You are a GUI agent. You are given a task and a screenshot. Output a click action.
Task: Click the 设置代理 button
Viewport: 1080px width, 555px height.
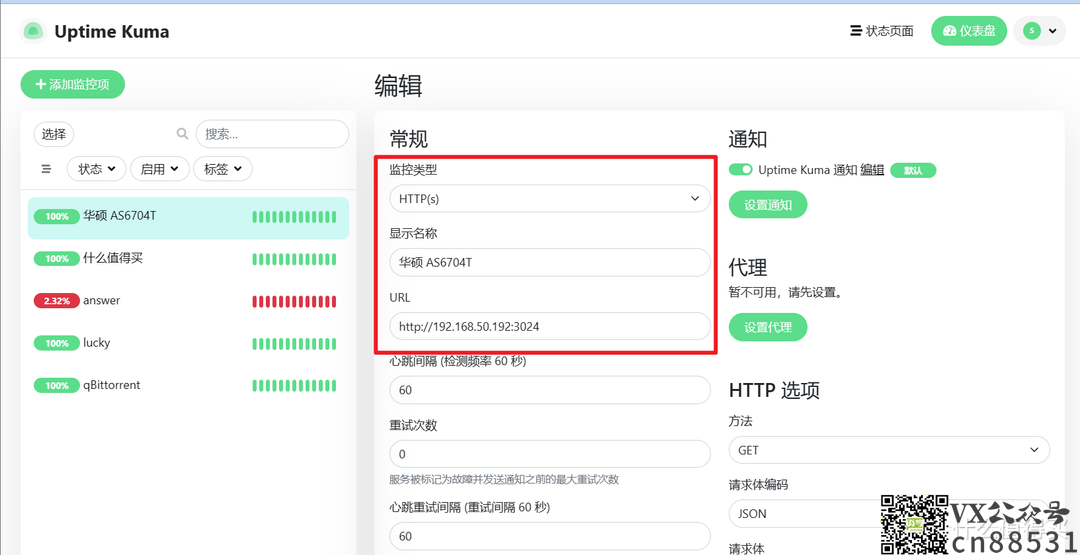768,327
